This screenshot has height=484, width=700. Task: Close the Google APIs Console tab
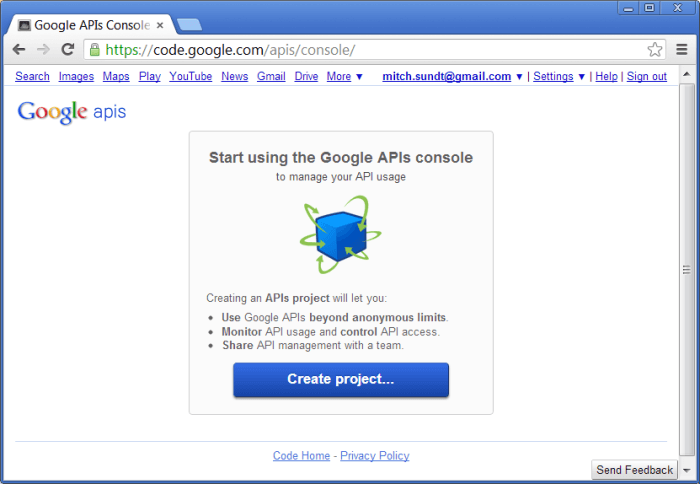click(160, 25)
